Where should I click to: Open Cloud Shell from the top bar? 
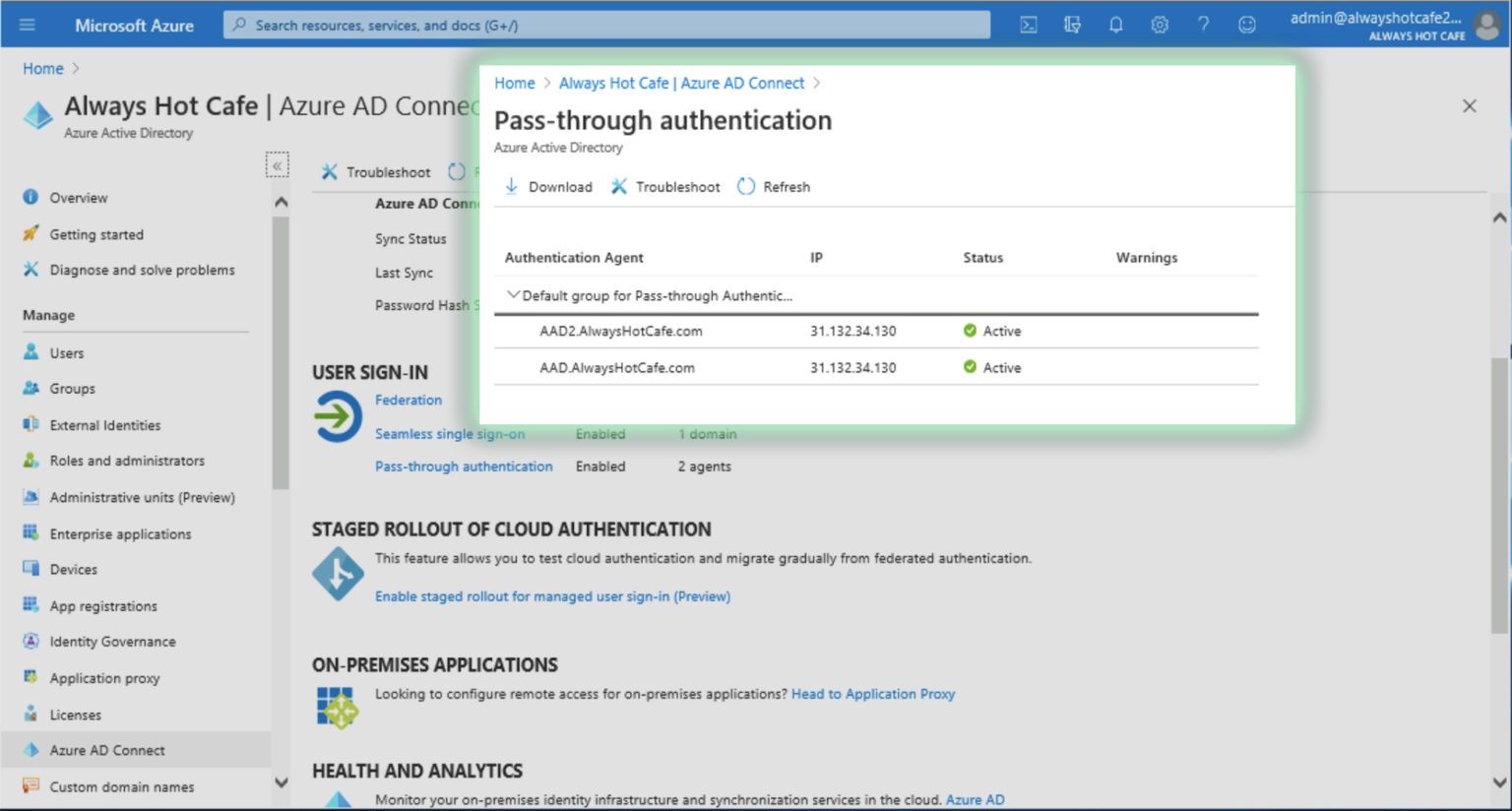[1028, 25]
